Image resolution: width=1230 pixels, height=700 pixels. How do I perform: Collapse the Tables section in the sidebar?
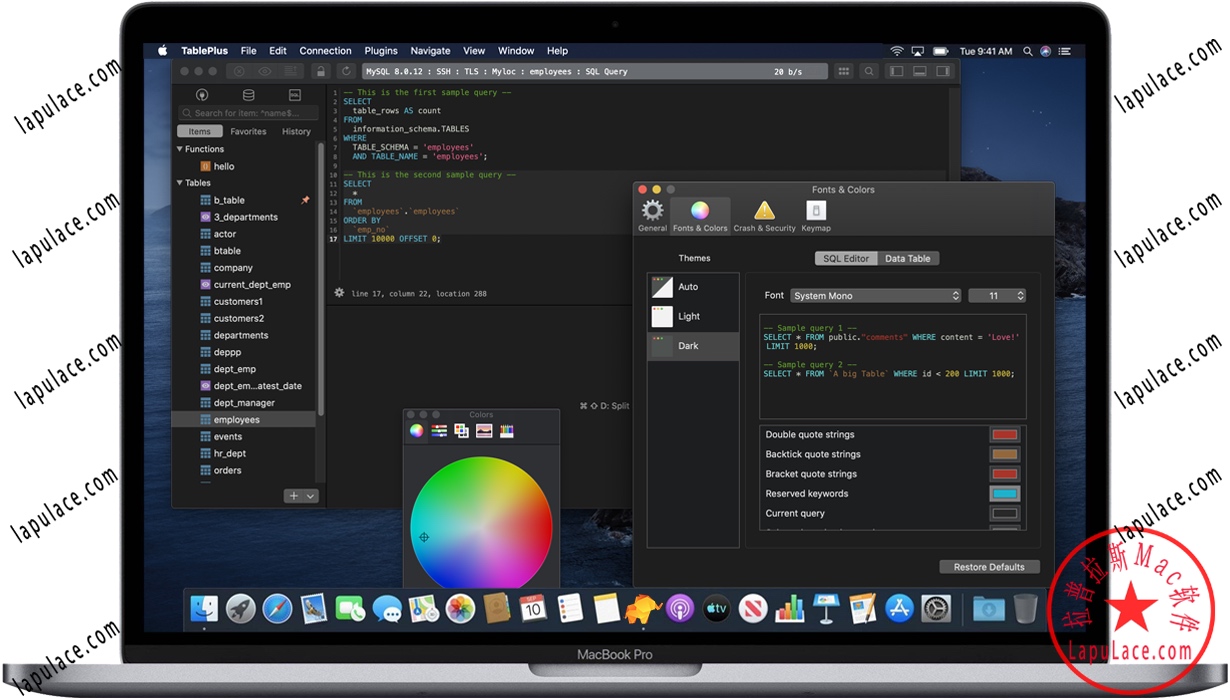point(180,182)
